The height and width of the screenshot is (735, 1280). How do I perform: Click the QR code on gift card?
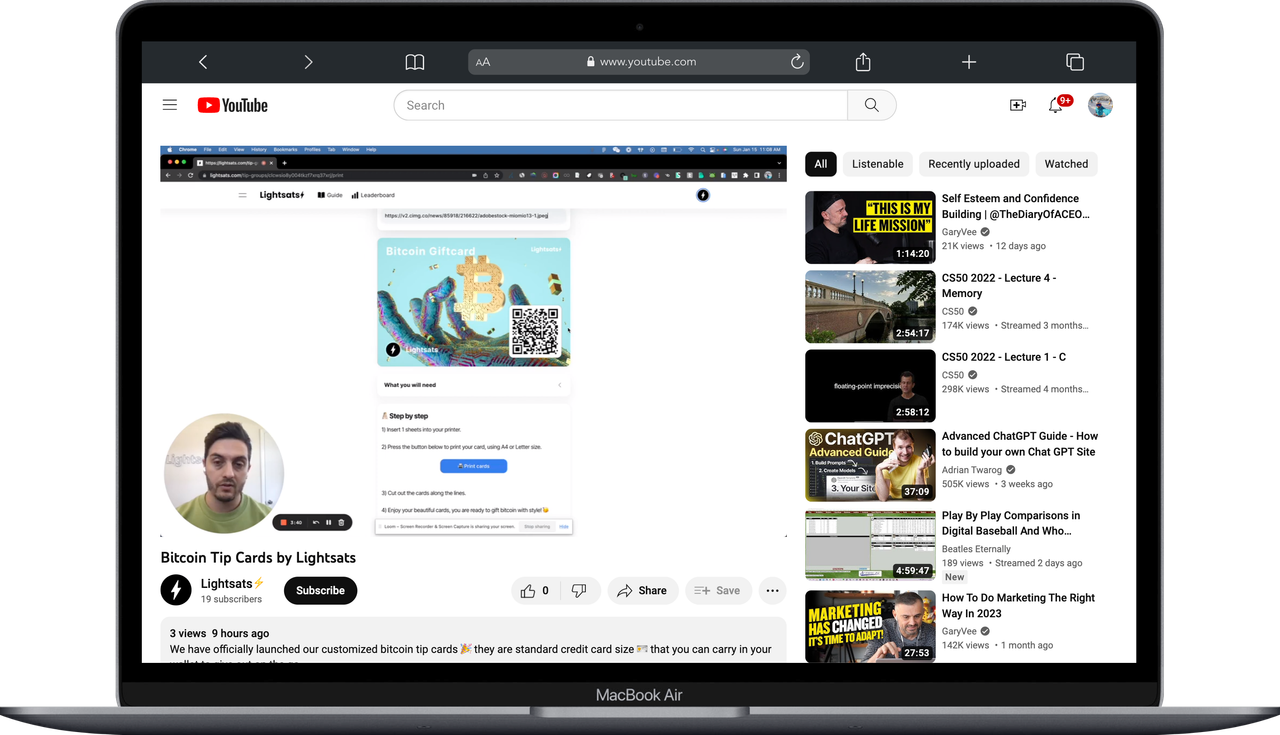coord(535,331)
